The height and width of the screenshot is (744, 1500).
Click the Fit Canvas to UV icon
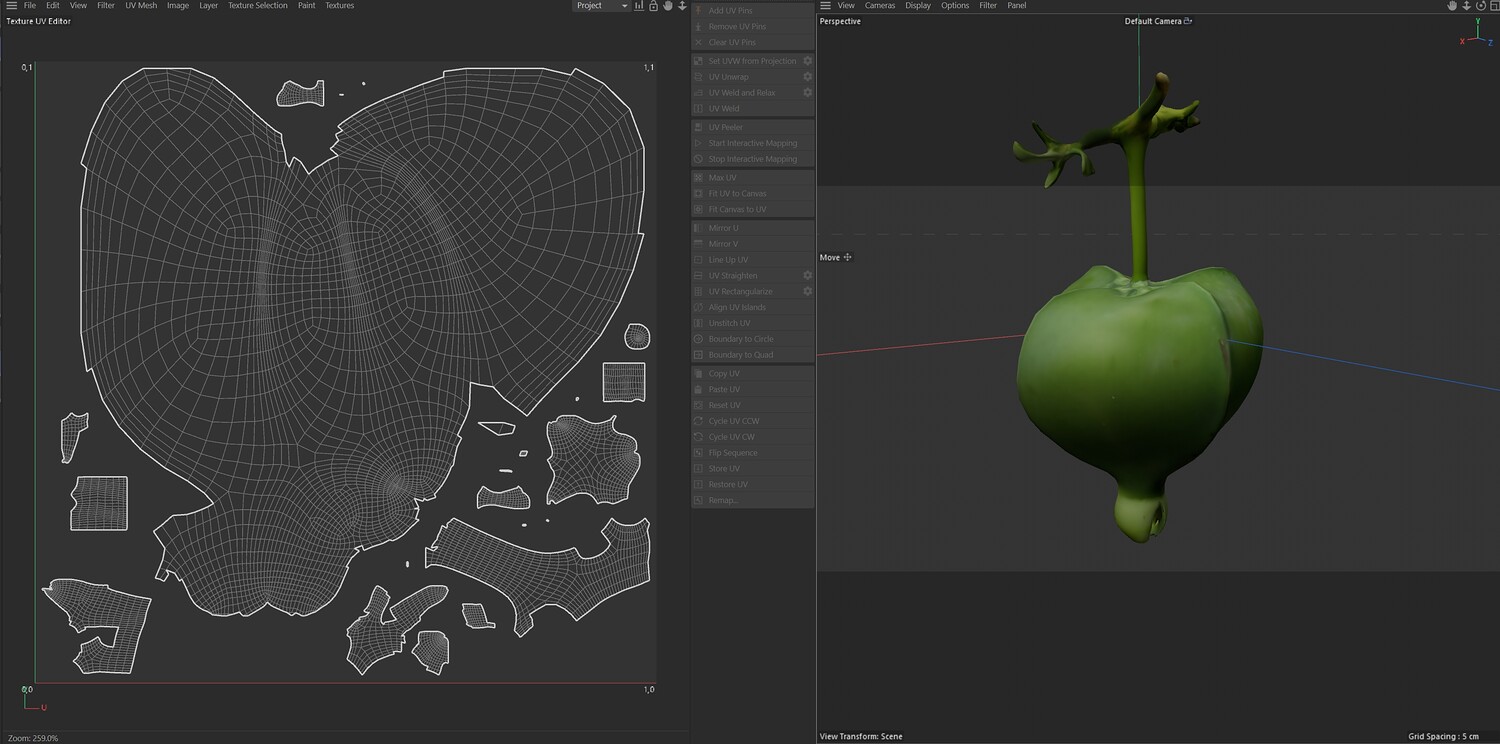(x=698, y=210)
